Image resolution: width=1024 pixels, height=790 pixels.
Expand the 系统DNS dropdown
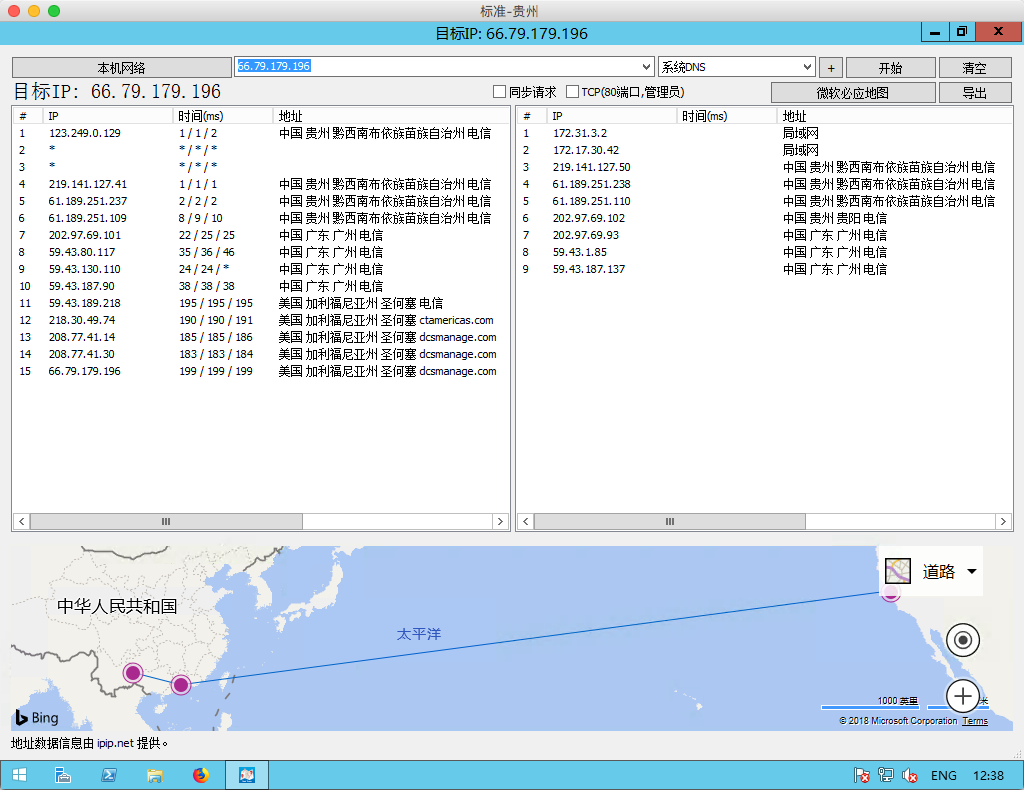808,67
